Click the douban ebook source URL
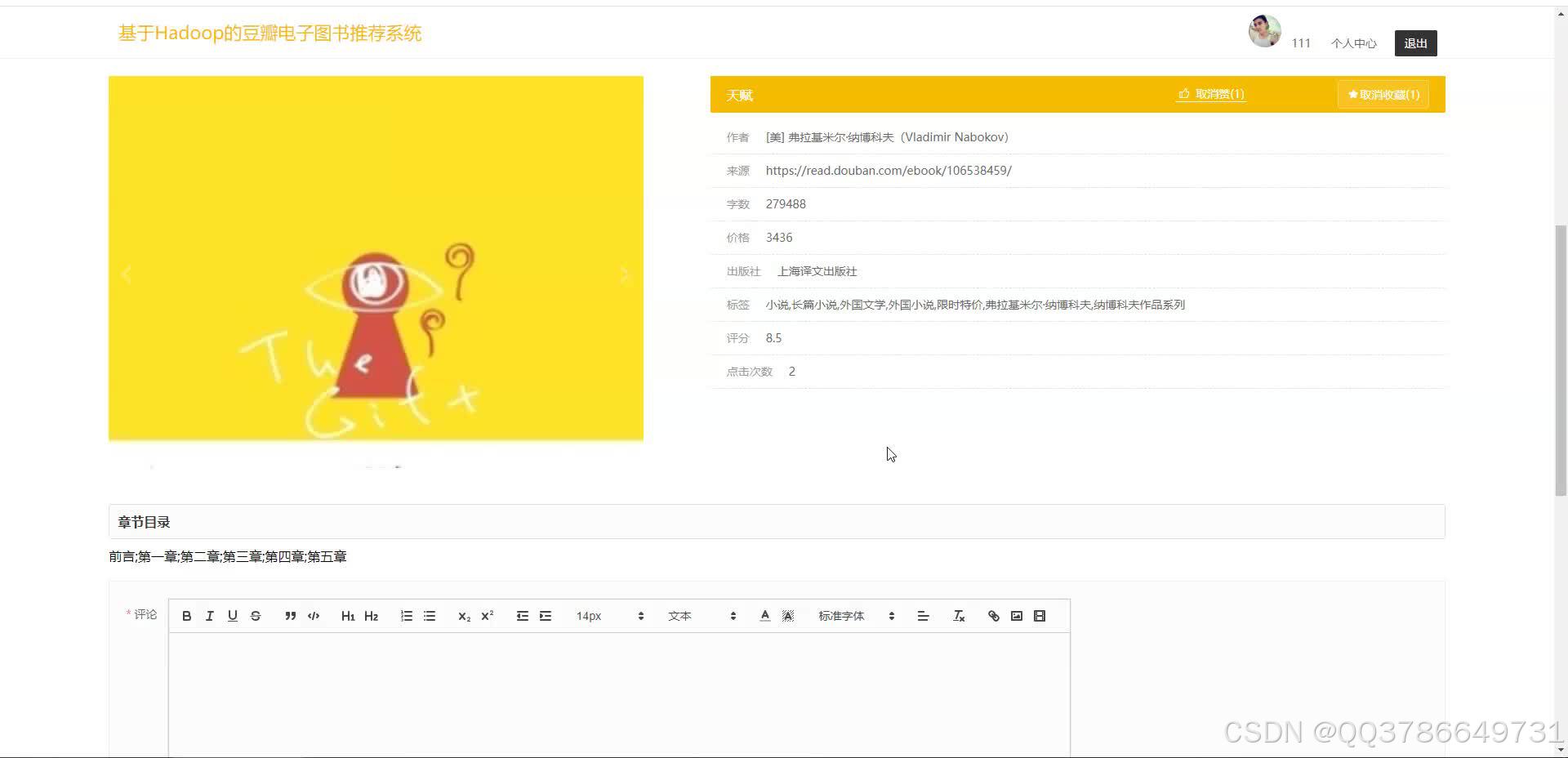The width and height of the screenshot is (1568, 758). coord(889,171)
